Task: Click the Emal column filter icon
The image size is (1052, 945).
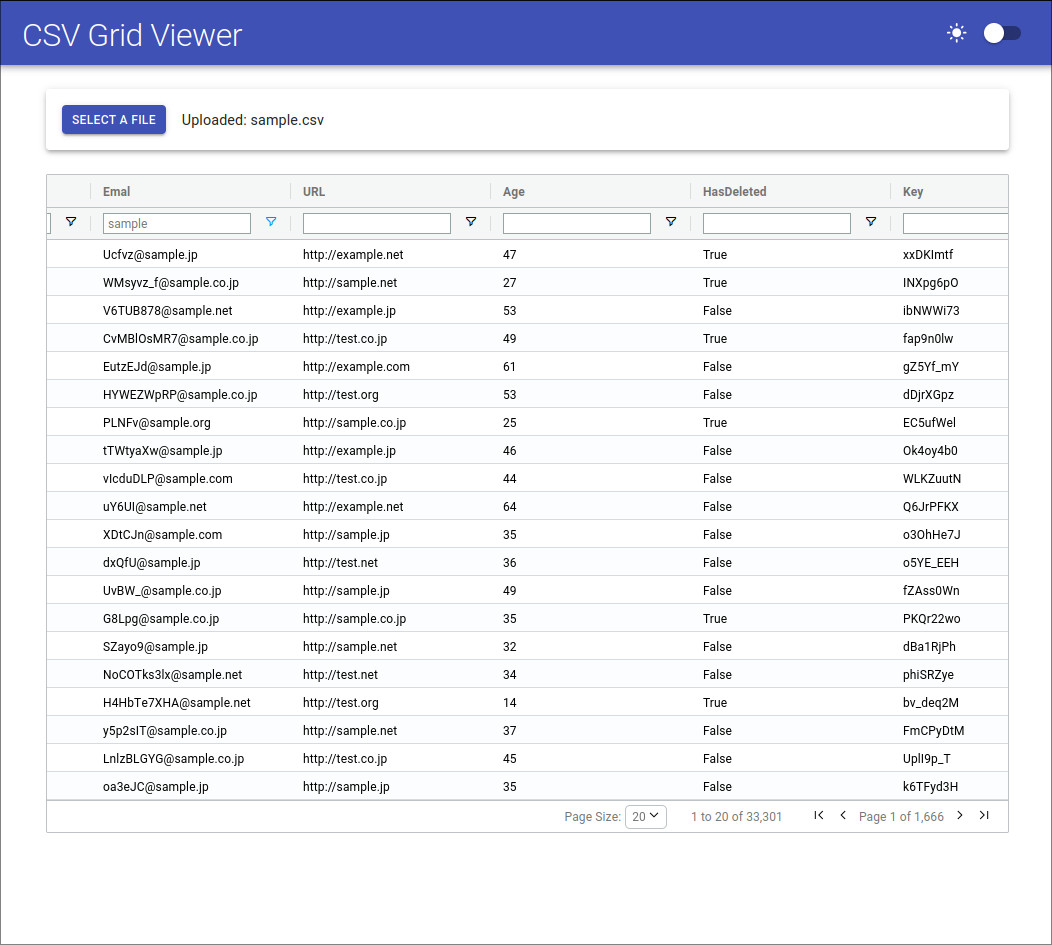Action: pos(271,222)
